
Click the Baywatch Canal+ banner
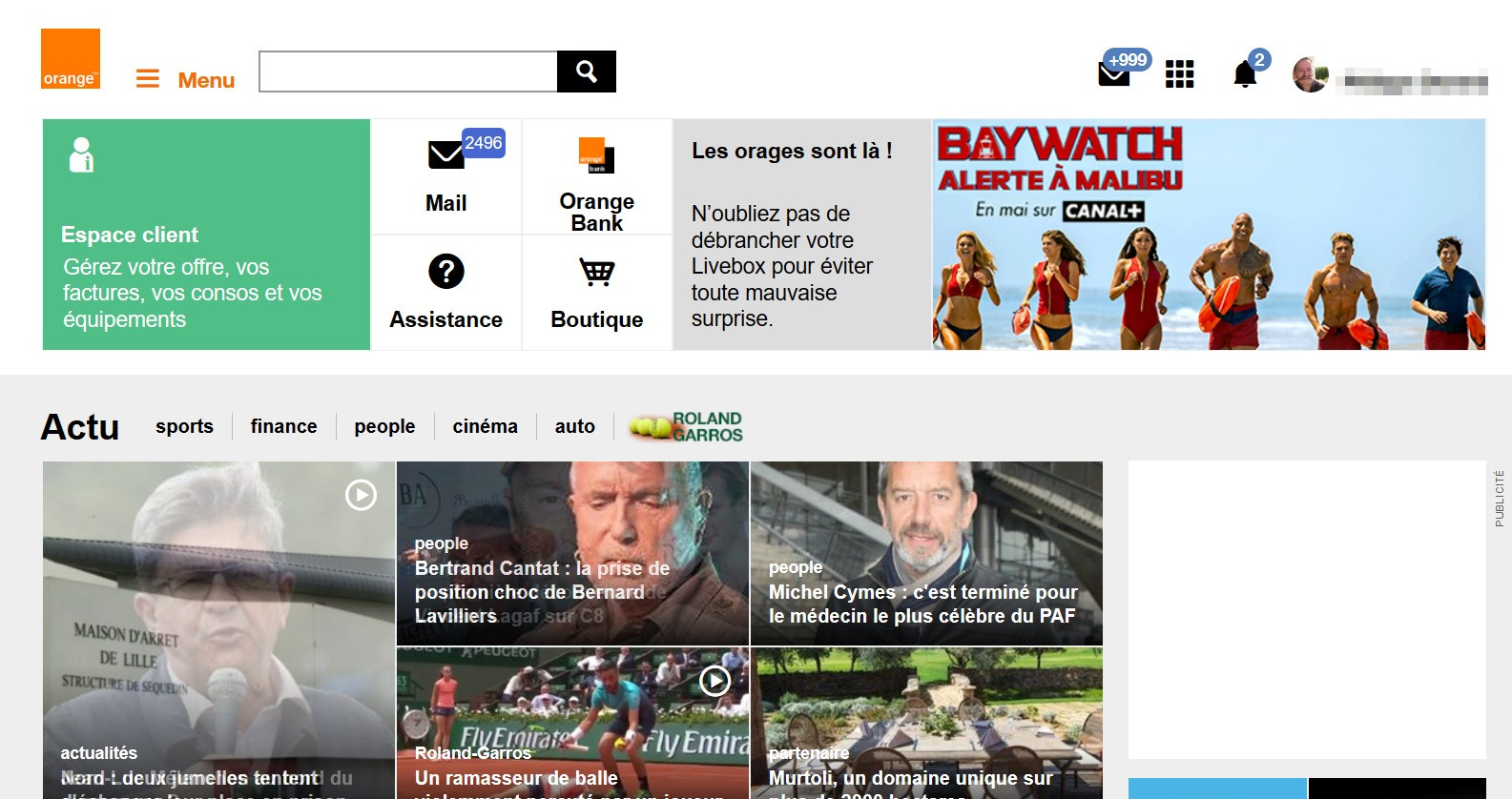click(1209, 235)
